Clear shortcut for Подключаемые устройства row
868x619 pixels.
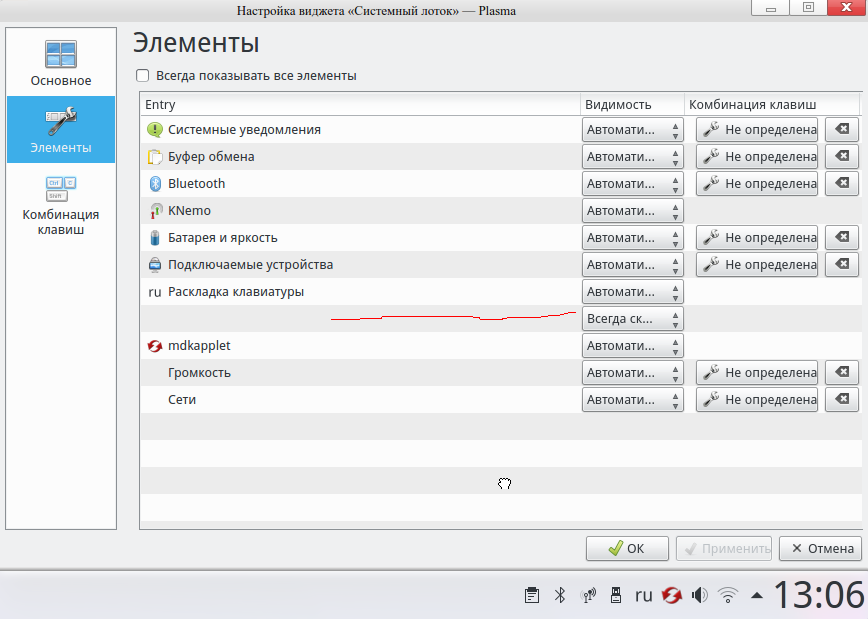(841, 265)
